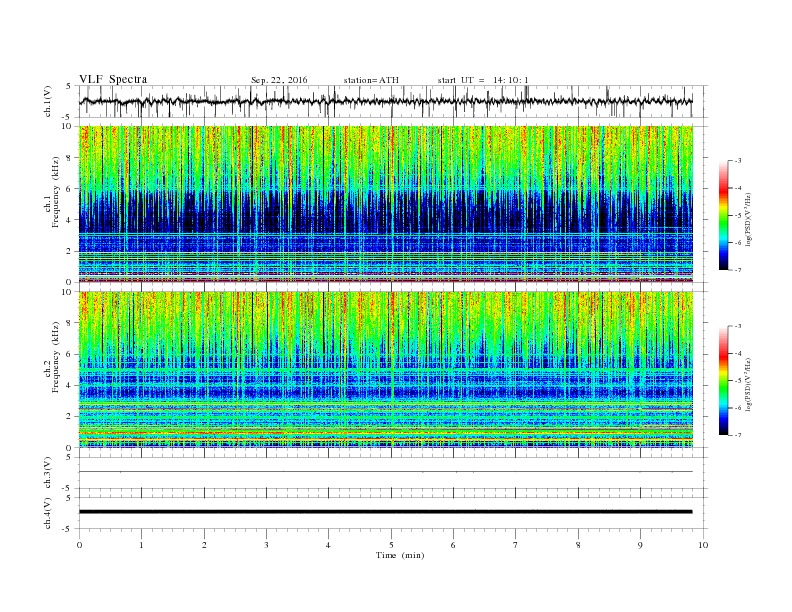Click the "8" kHz tick of ch.1 spectrogram
792x612 pixels.
pyautogui.click(x=69, y=158)
